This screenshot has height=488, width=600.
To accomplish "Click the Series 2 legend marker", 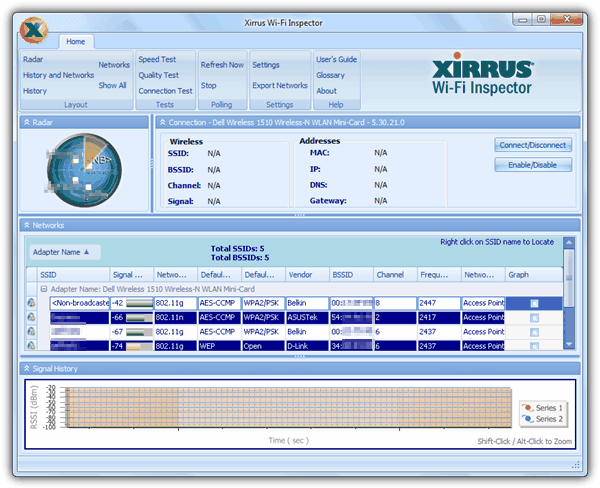I will 527,419.
